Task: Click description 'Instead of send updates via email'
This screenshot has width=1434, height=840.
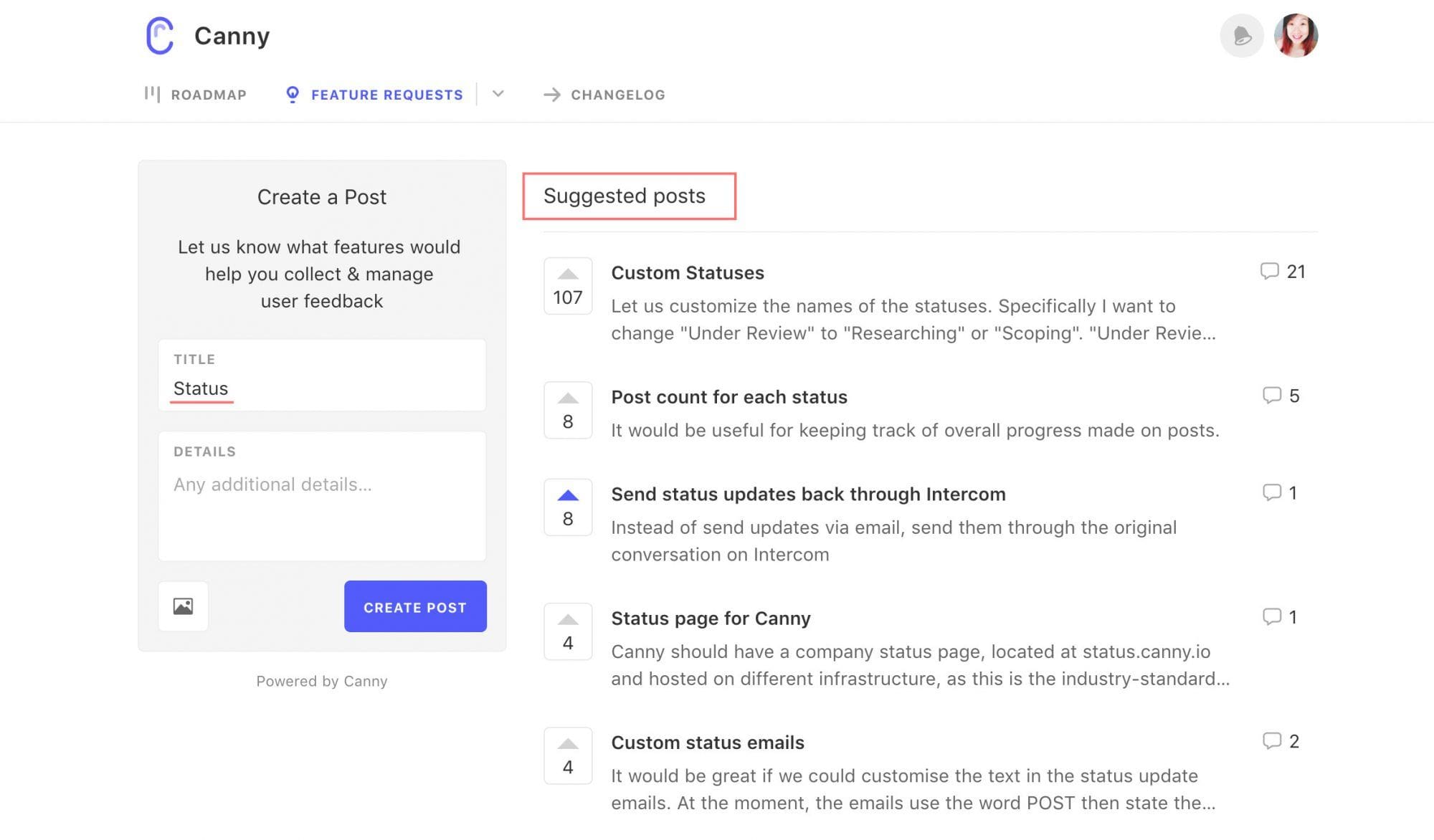Action: (x=894, y=541)
